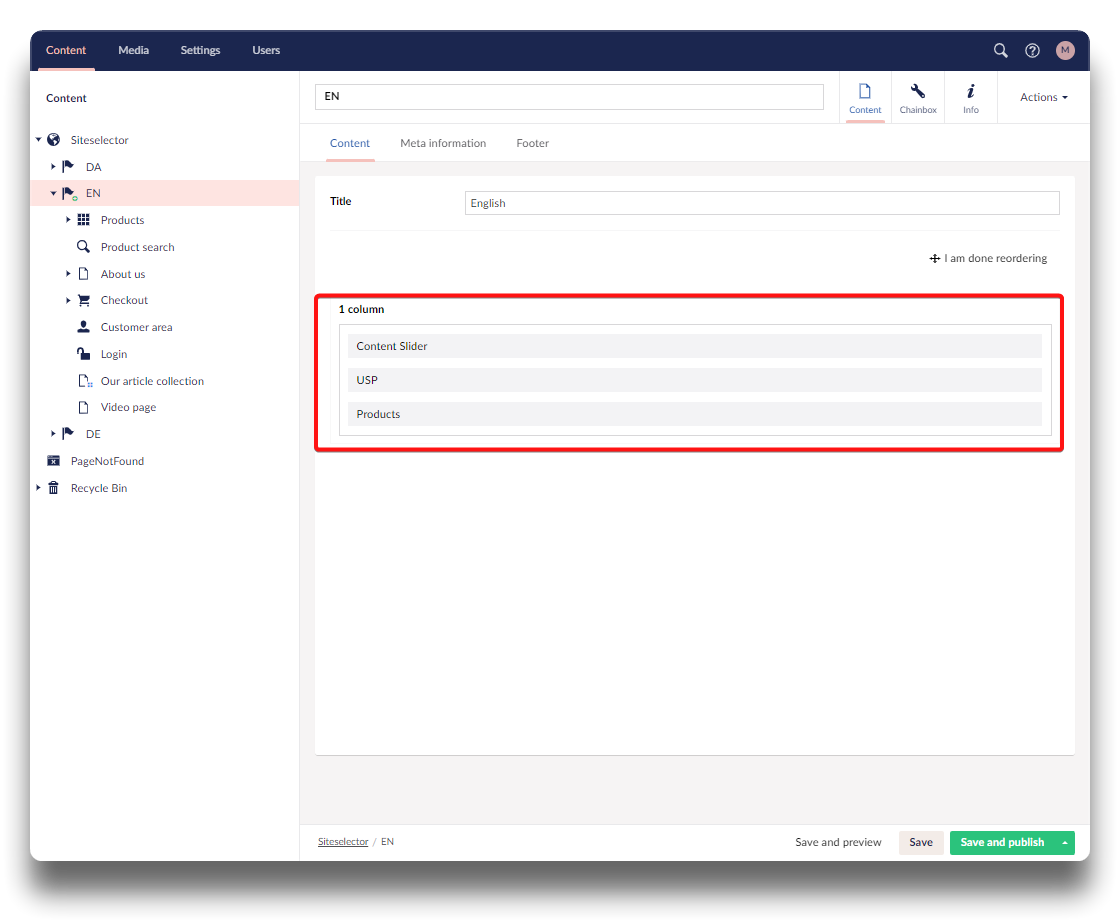The image size is (1120, 923).
Task: Select the Checkout cart item in tree
Action: pos(124,300)
